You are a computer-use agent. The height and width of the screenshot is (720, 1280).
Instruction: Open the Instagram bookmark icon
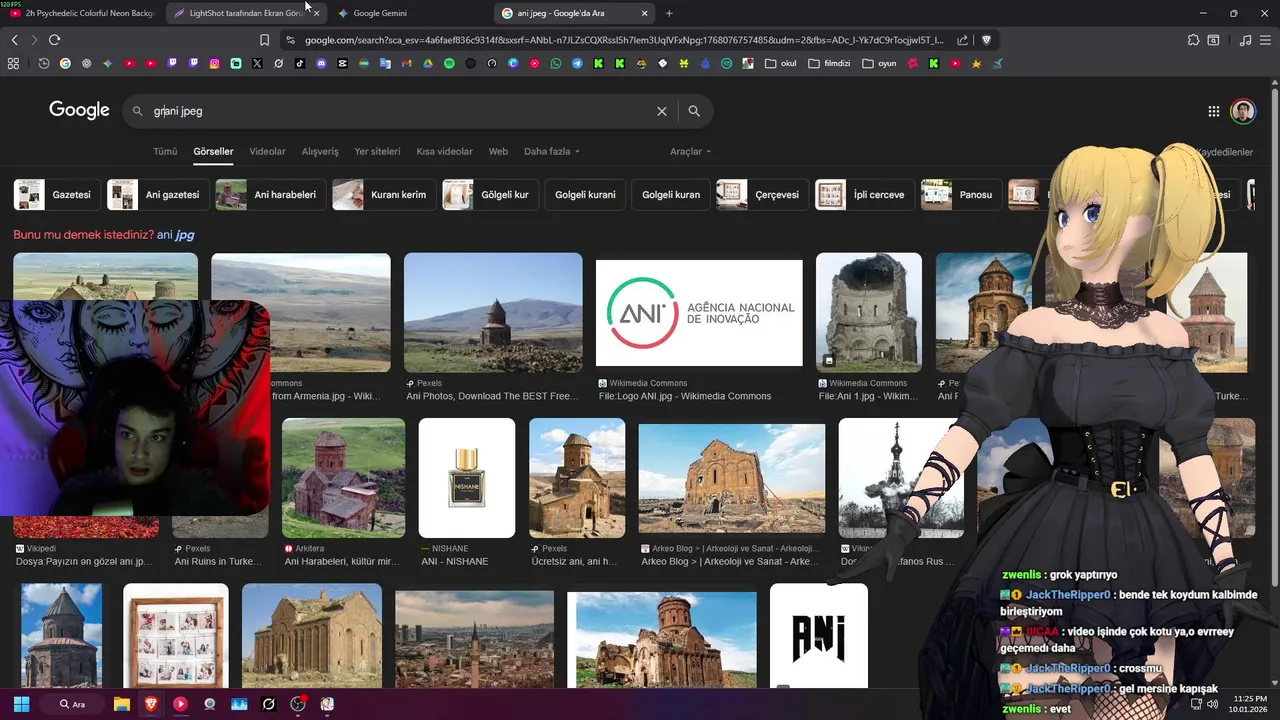[x=214, y=63]
